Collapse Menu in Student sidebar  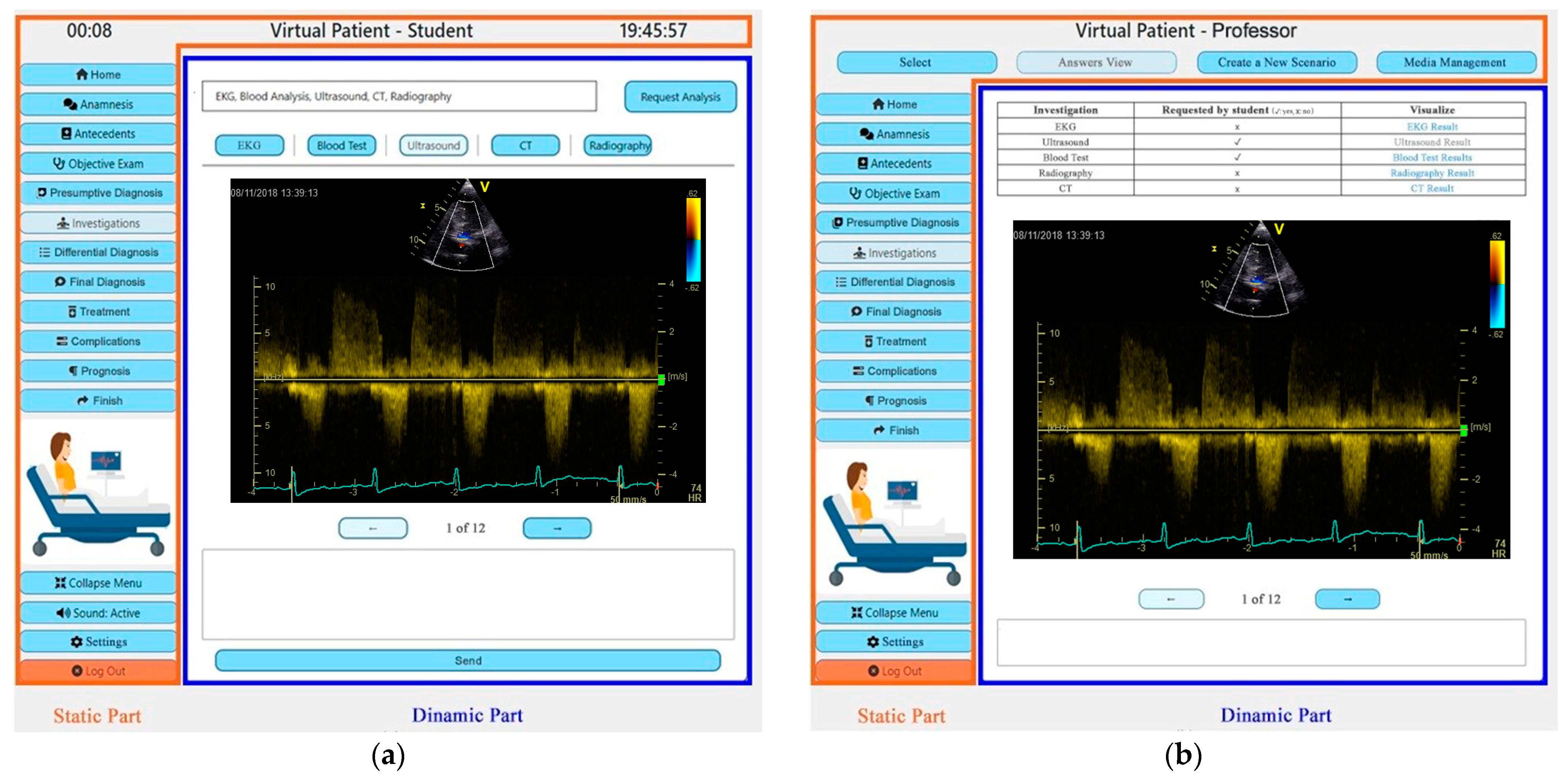click(98, 583)
